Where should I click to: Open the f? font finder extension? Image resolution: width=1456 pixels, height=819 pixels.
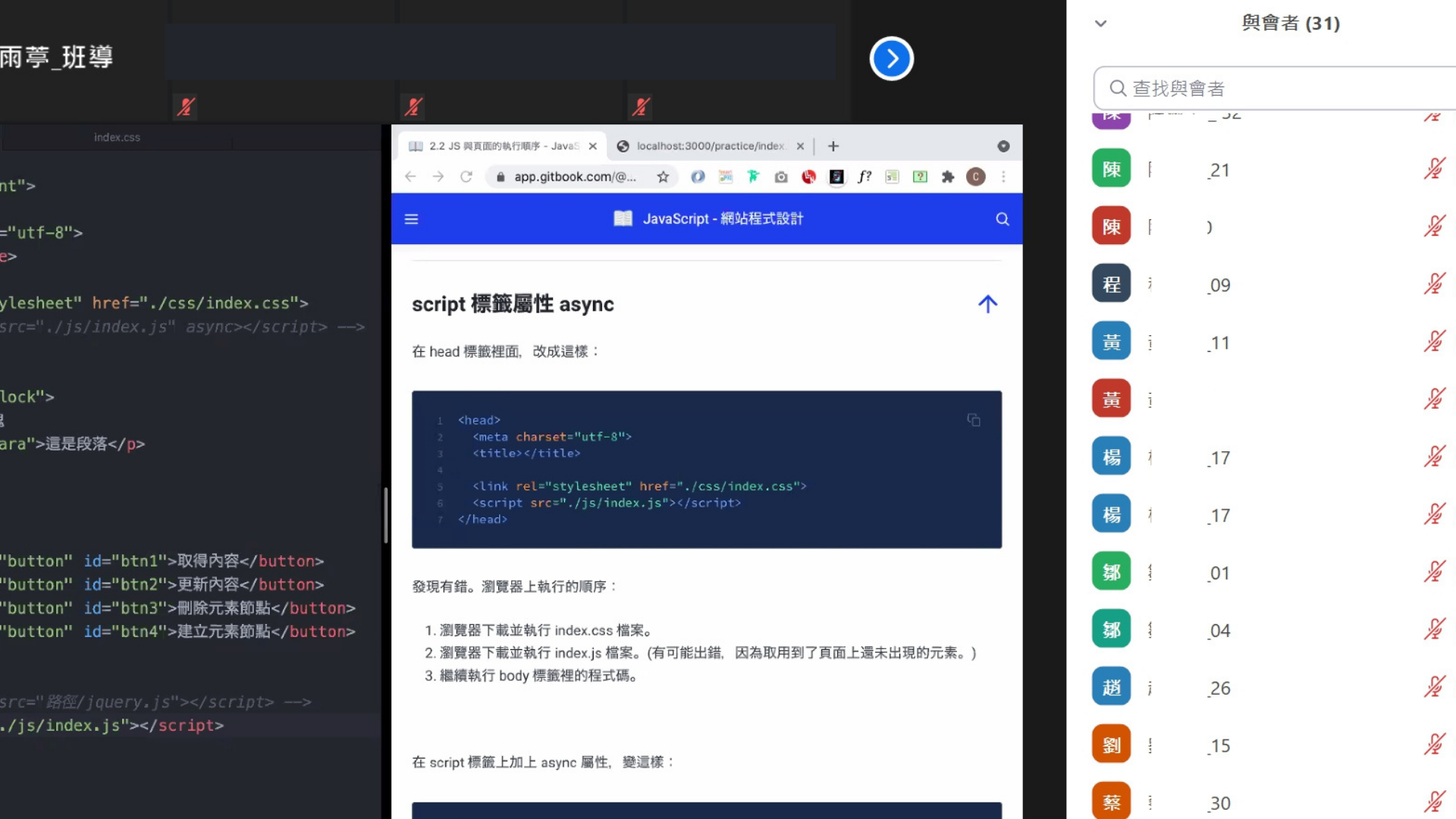pyautogui.click(x=864, y=177)
